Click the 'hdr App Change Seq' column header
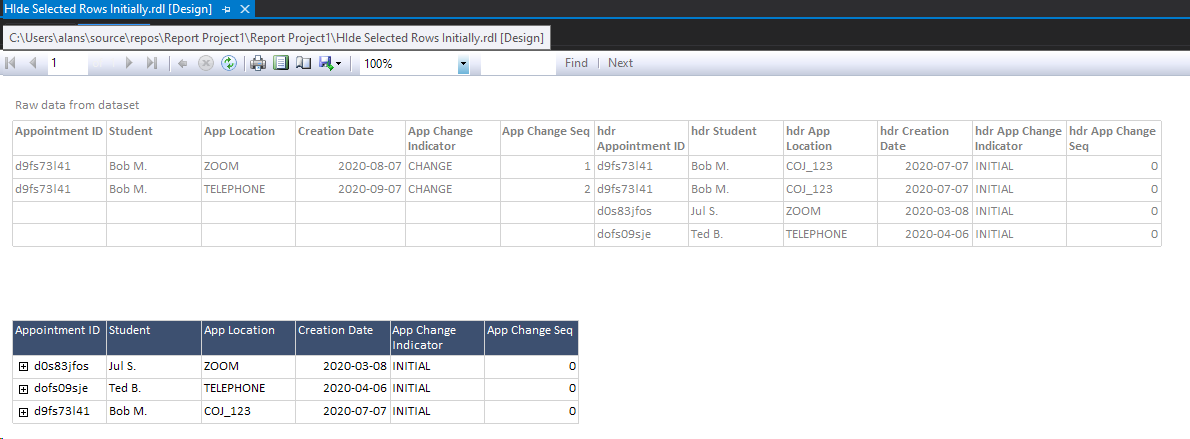The image size is (1190, 439). point(1113,138)
